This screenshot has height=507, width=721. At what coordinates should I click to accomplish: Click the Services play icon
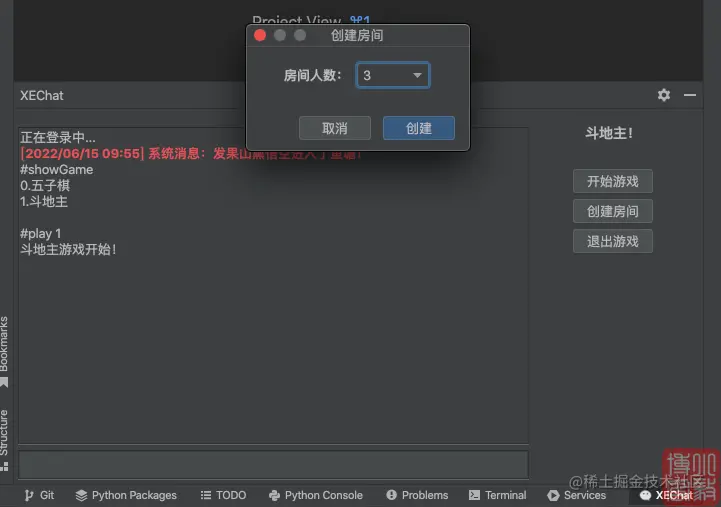pyautogui.click(x=553, y=495)
